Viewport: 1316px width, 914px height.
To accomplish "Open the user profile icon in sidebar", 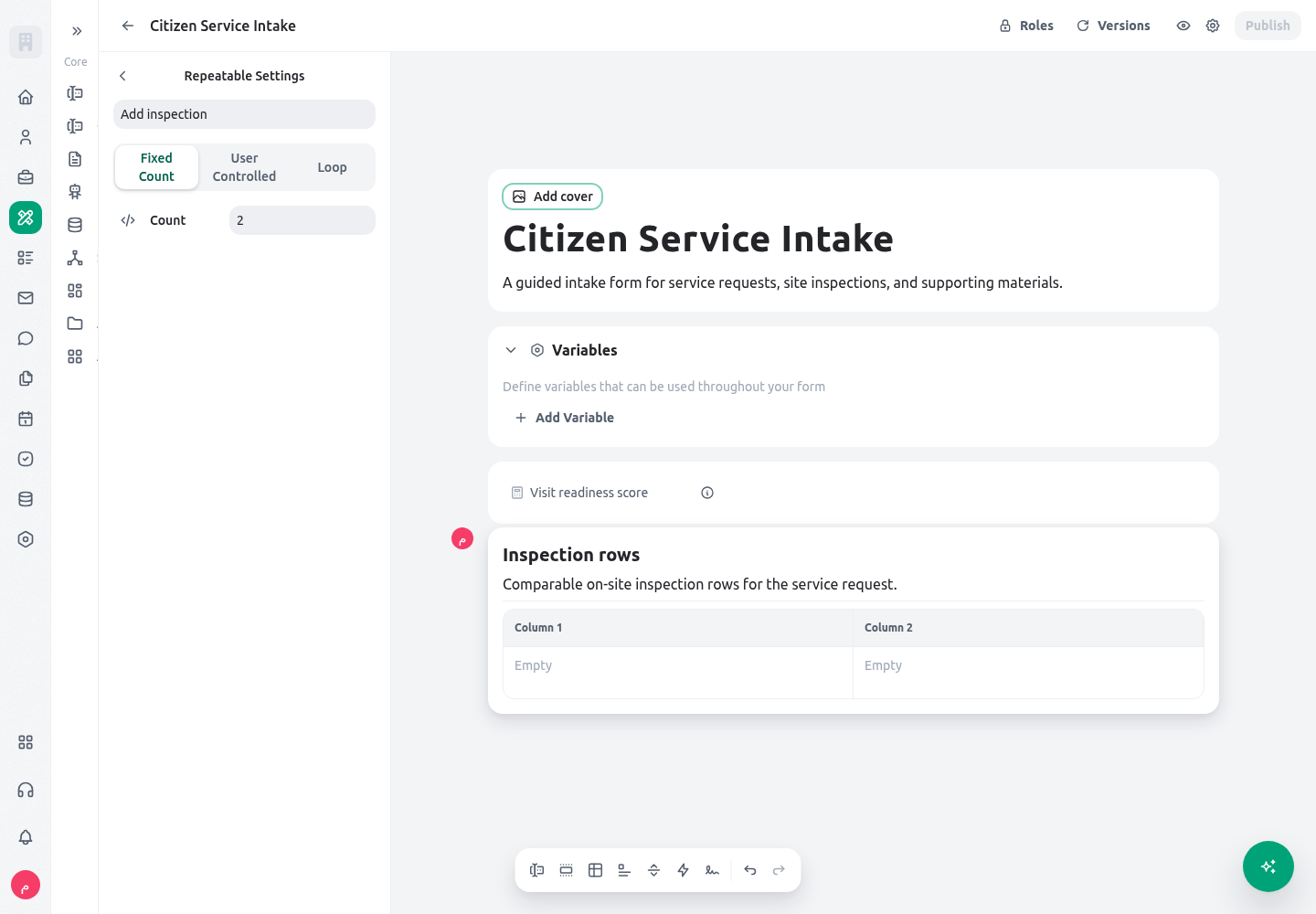I will point(26,137).
